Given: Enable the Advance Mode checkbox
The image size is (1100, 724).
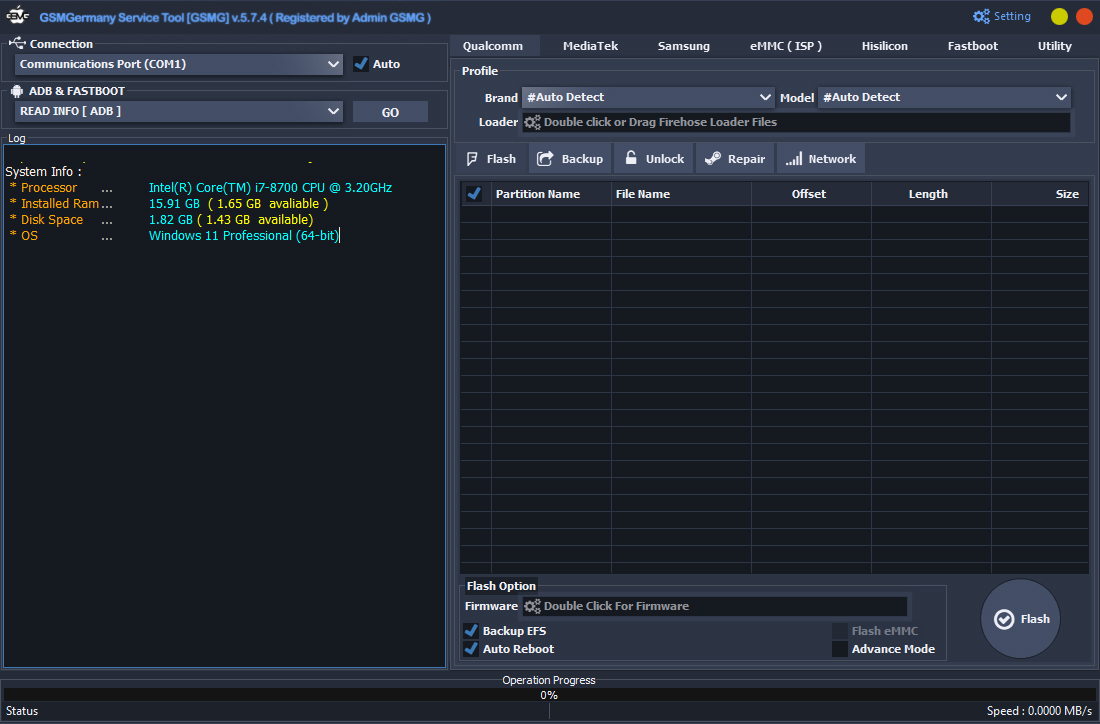Looking at the screenshot, I should pos(840,649).
